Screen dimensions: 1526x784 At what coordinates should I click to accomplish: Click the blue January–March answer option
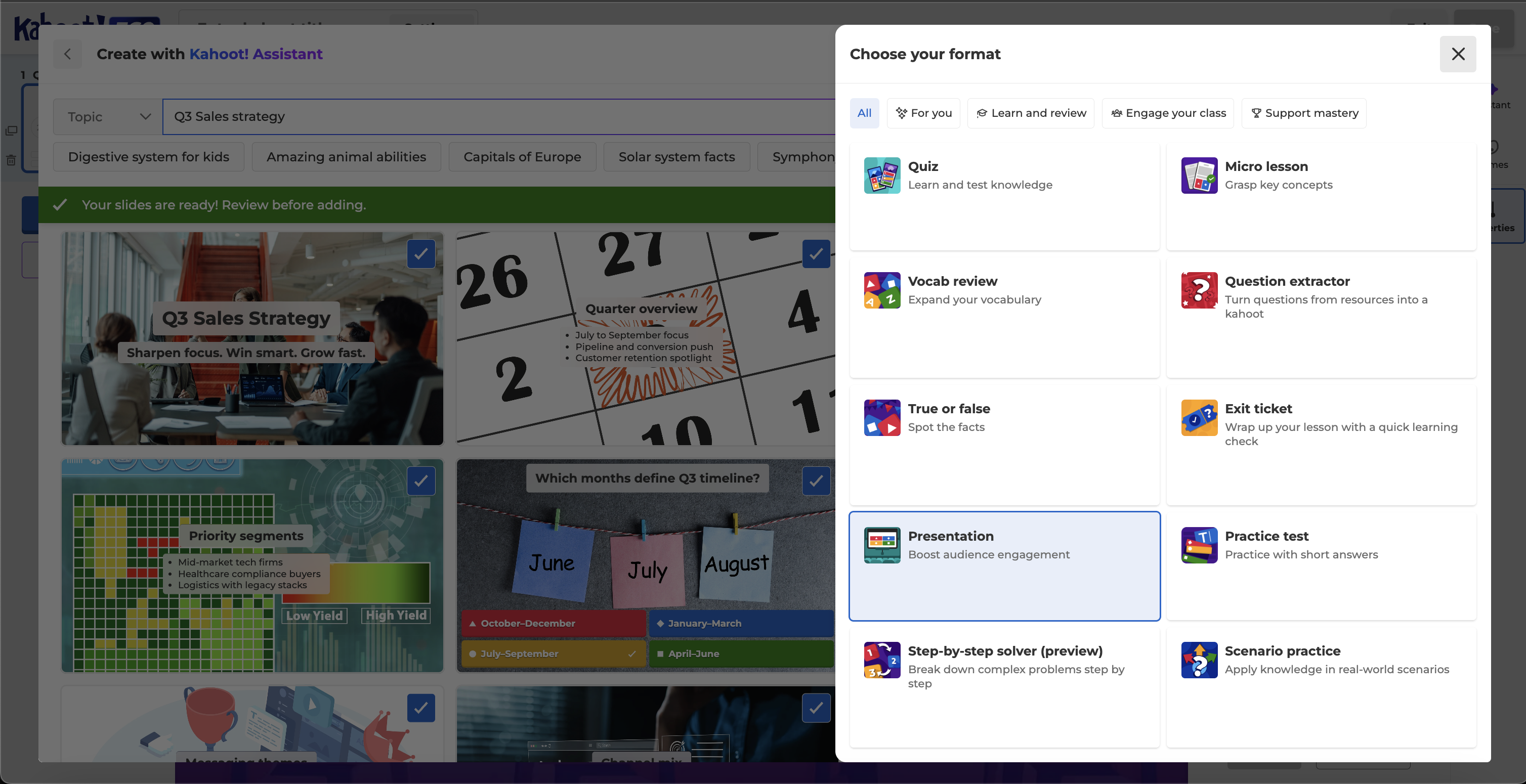[741, 624]
